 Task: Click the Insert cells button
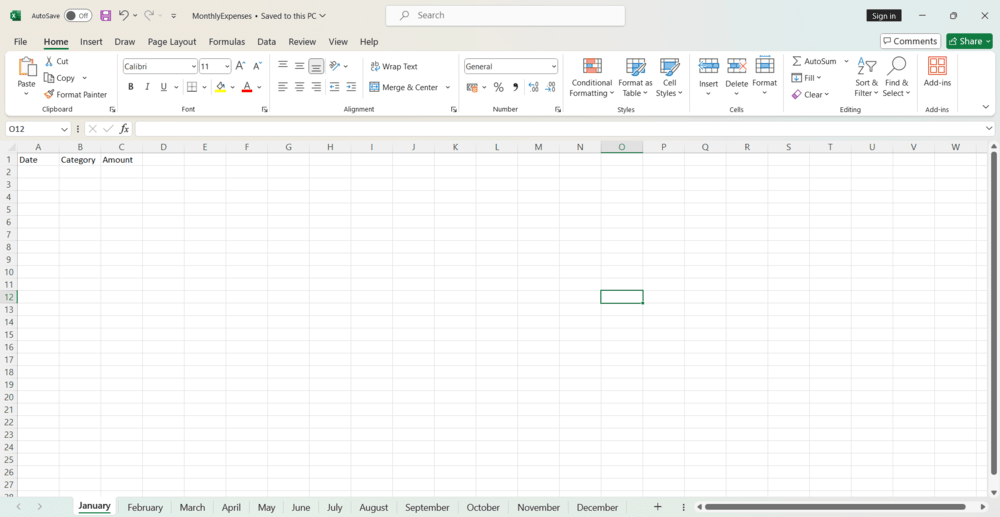(709, 76)
